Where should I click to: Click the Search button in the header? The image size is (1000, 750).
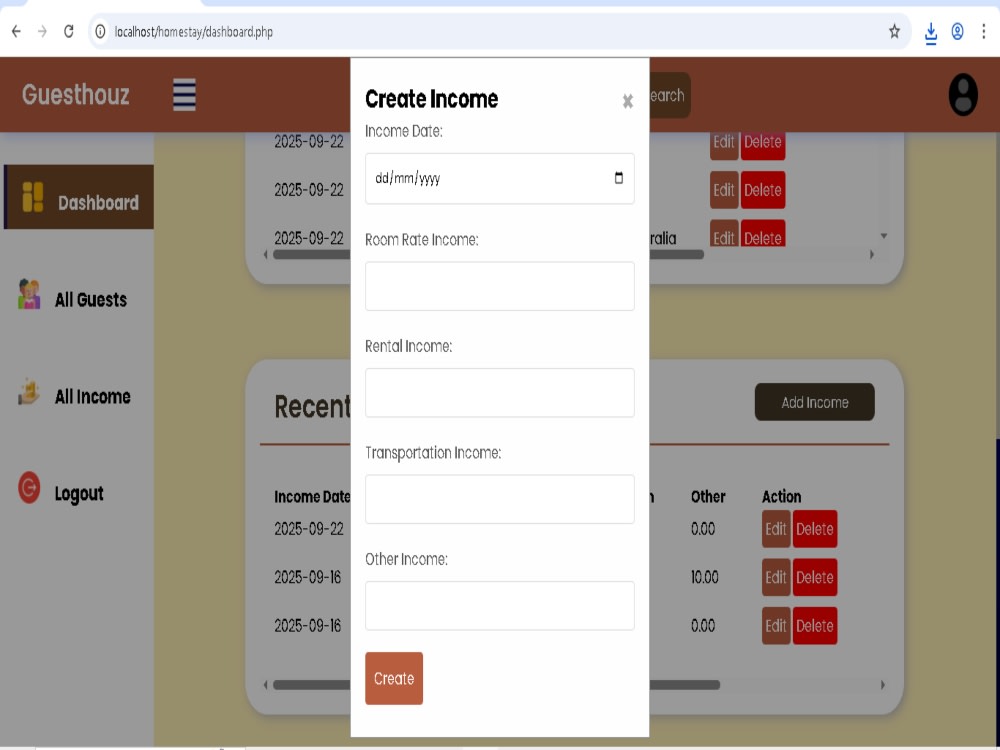[x=670, y=95]
